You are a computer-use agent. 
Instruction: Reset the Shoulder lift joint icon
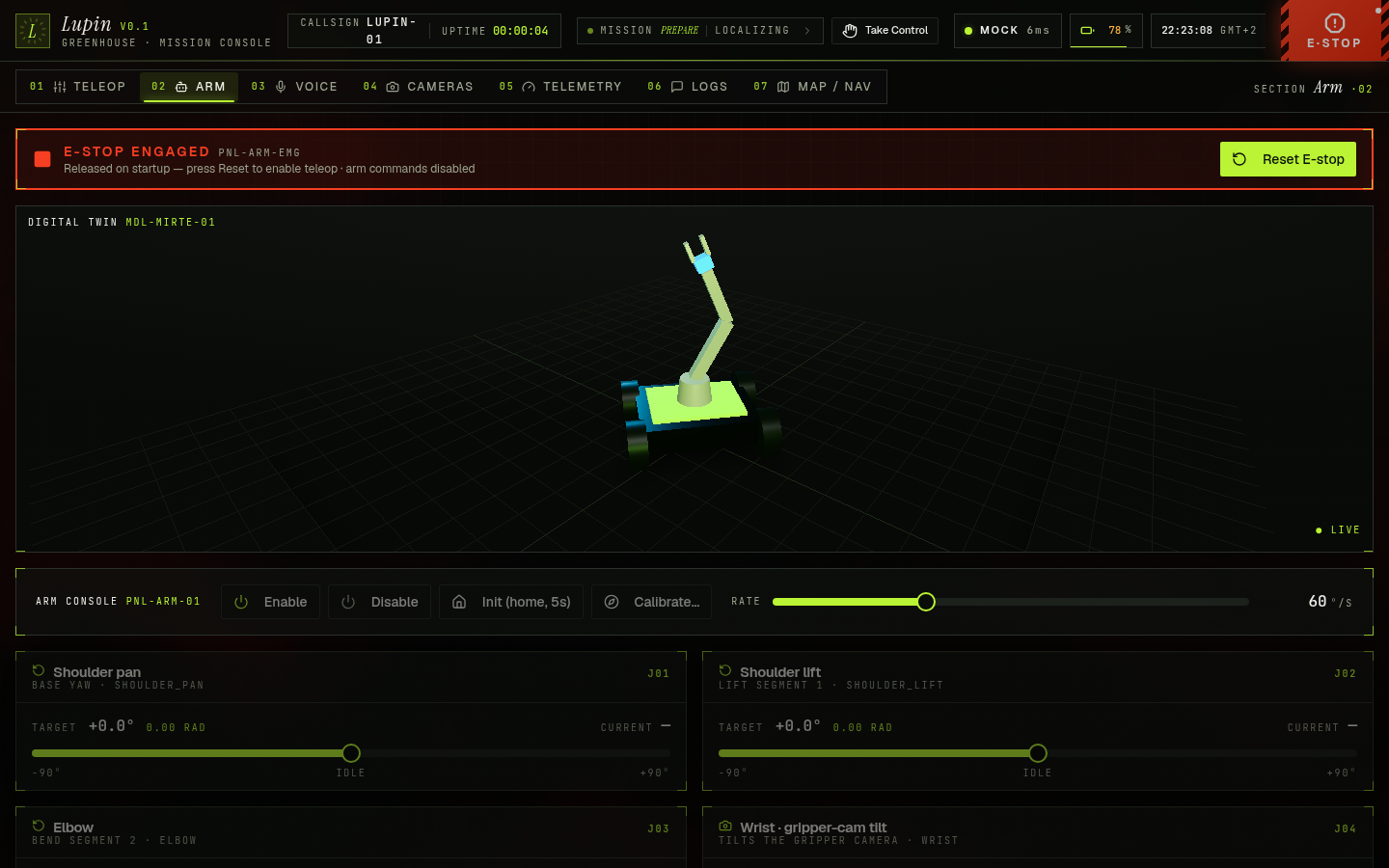coord(725,670)
